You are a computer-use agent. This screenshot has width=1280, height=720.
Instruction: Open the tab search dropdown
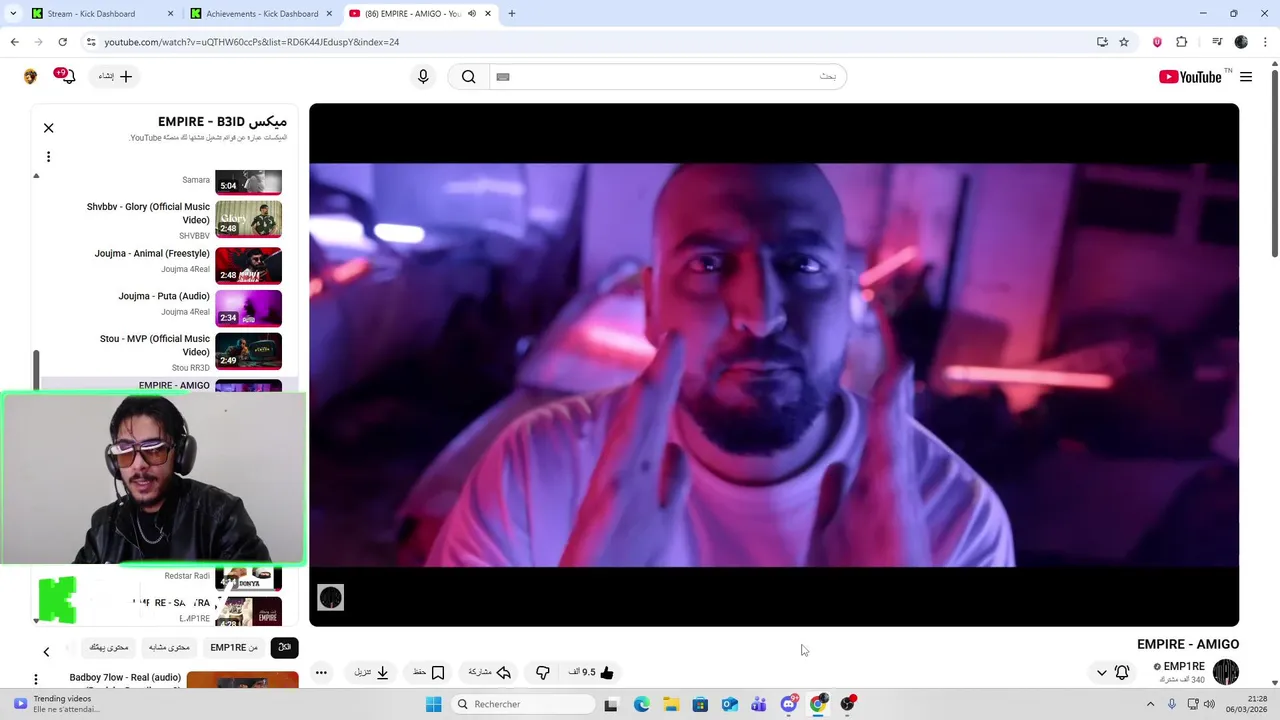click(12, 14)
